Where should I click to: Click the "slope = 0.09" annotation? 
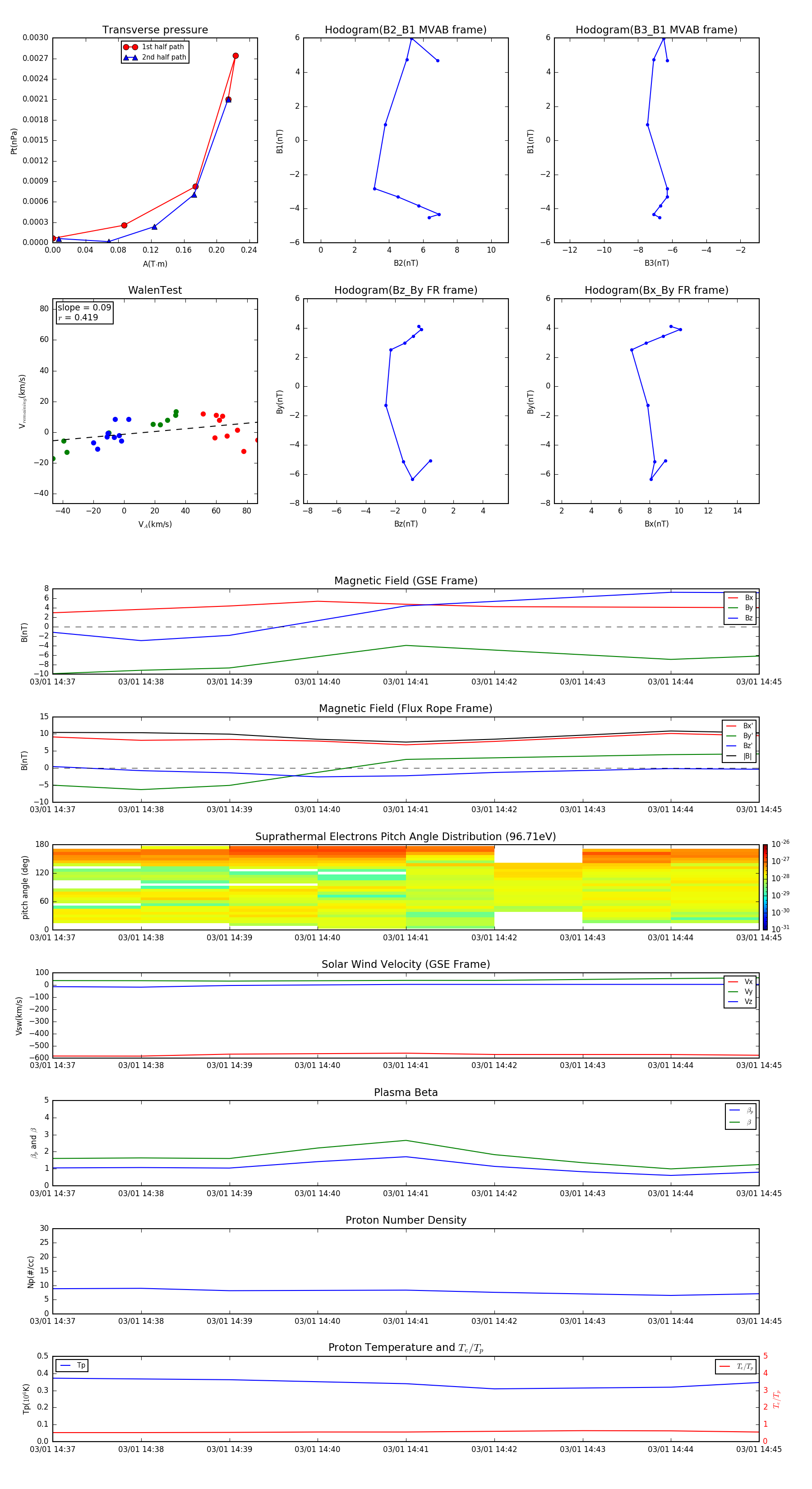(x=84, y=308)
